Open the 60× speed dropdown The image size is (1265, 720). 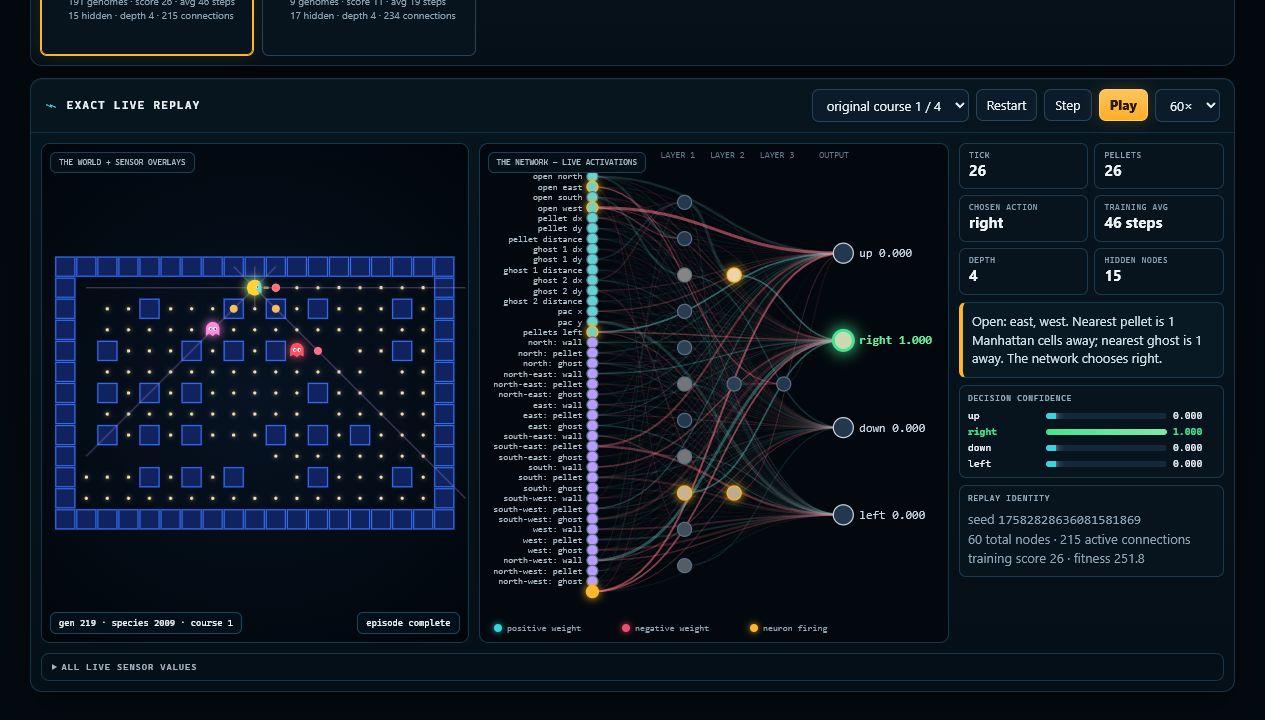coord(1187,105)
